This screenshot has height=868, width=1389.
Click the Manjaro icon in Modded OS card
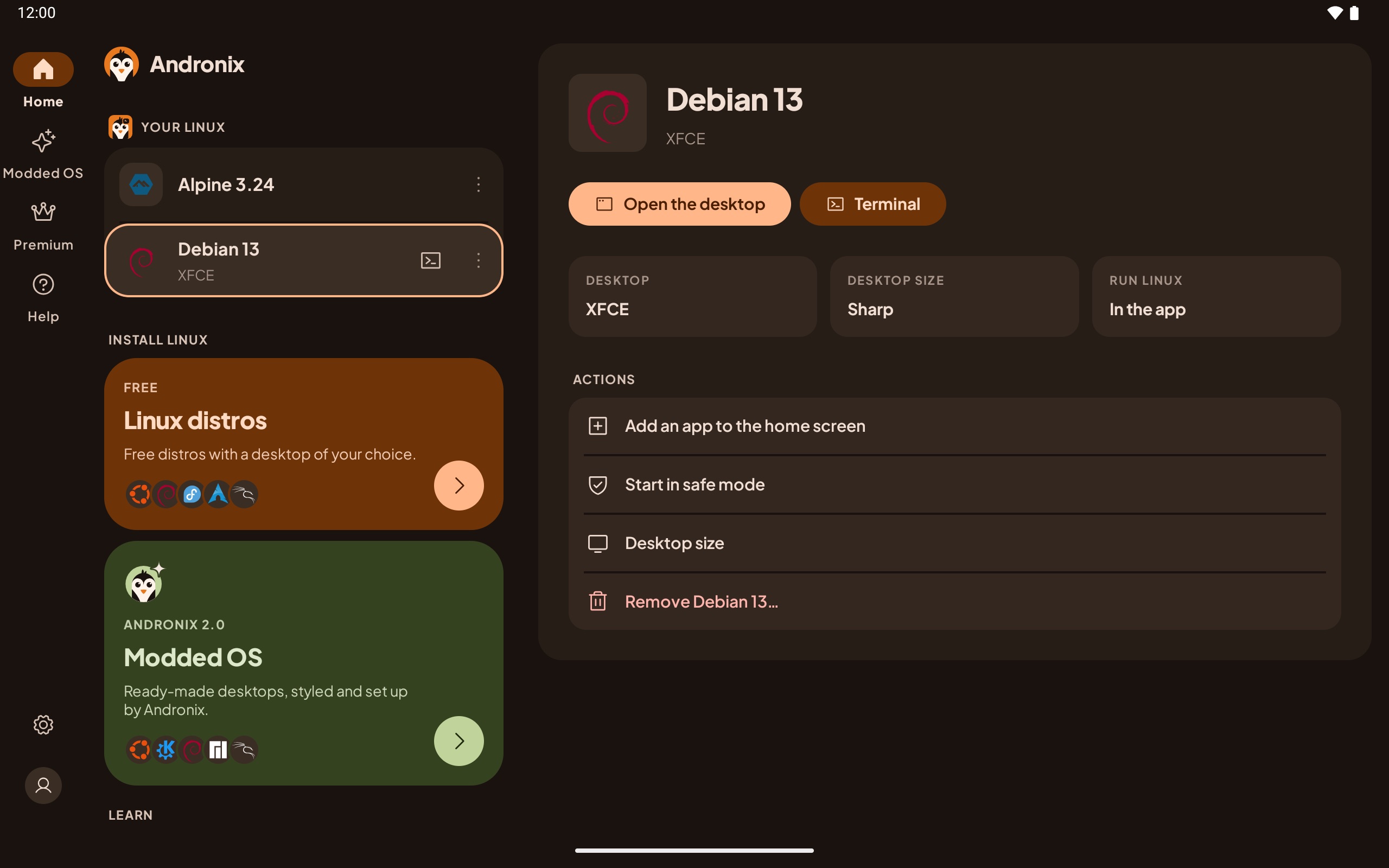coord(218,750)
